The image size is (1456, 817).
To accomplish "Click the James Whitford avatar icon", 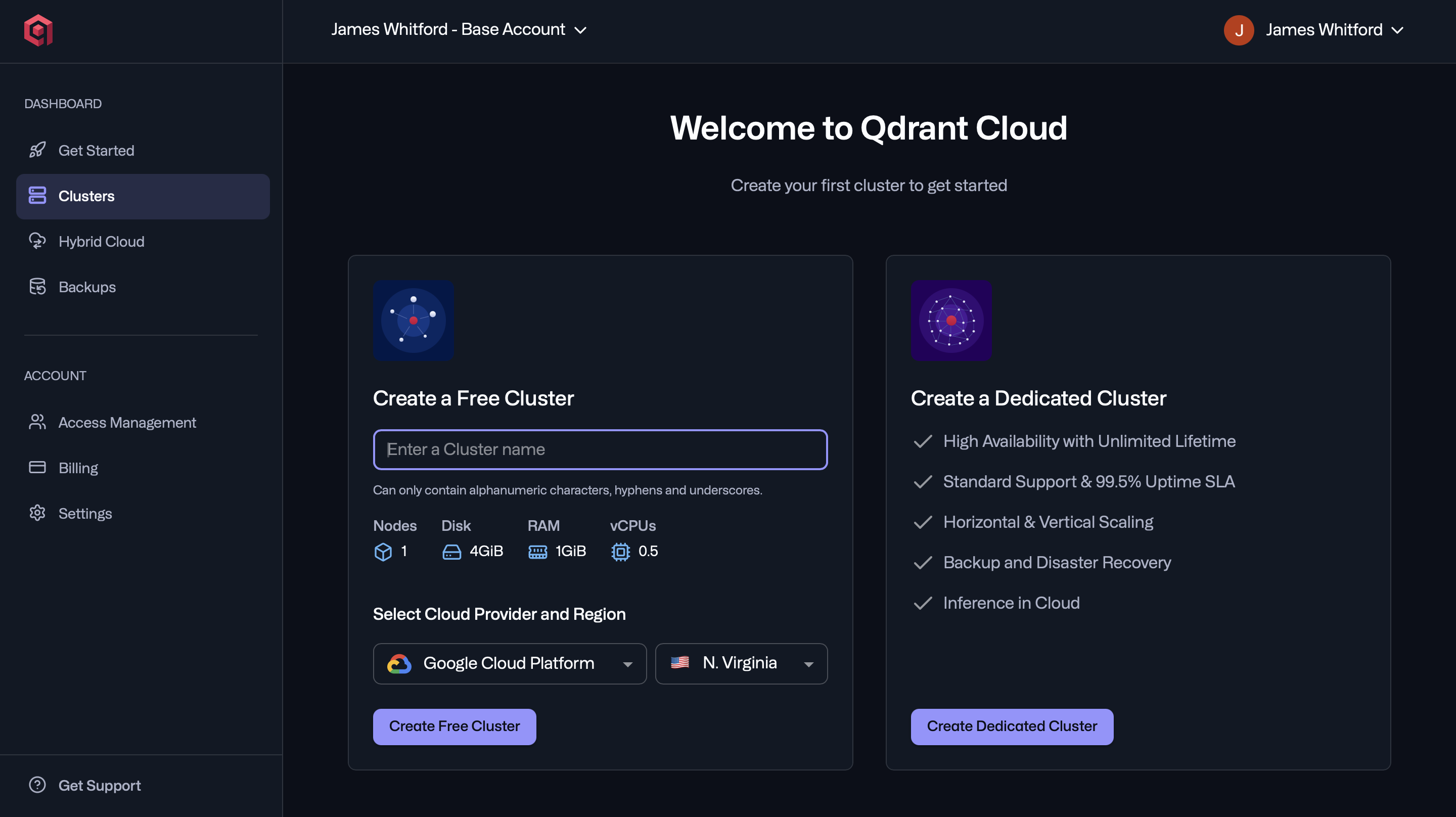I will point(1239,30).
